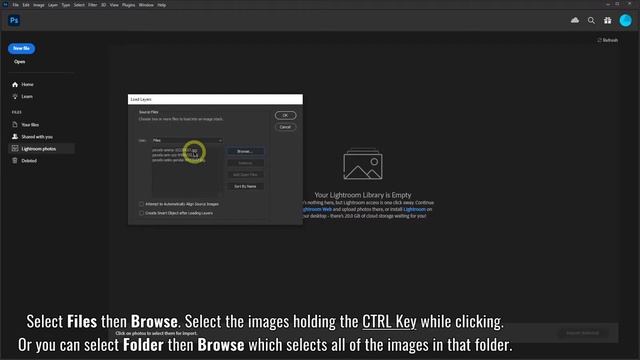Open the Select menu

pyautogui.click(x=79, y=5)
